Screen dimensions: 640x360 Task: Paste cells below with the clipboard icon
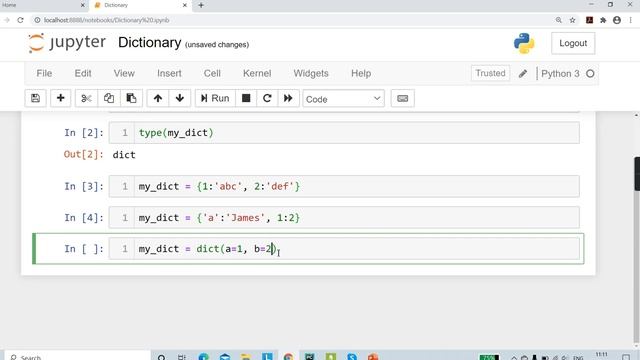pos(131,98)
